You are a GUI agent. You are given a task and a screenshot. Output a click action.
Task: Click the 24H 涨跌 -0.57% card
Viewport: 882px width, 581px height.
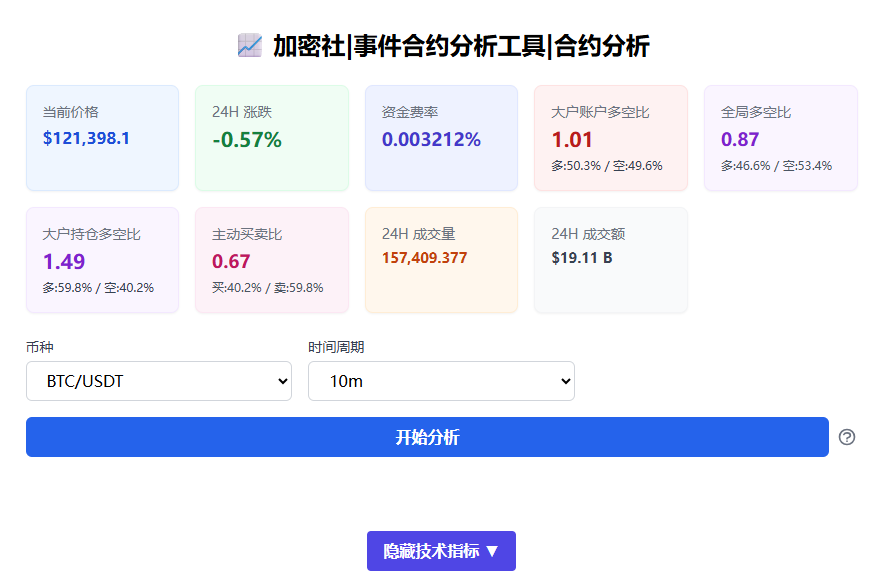(x=272, y=138)
